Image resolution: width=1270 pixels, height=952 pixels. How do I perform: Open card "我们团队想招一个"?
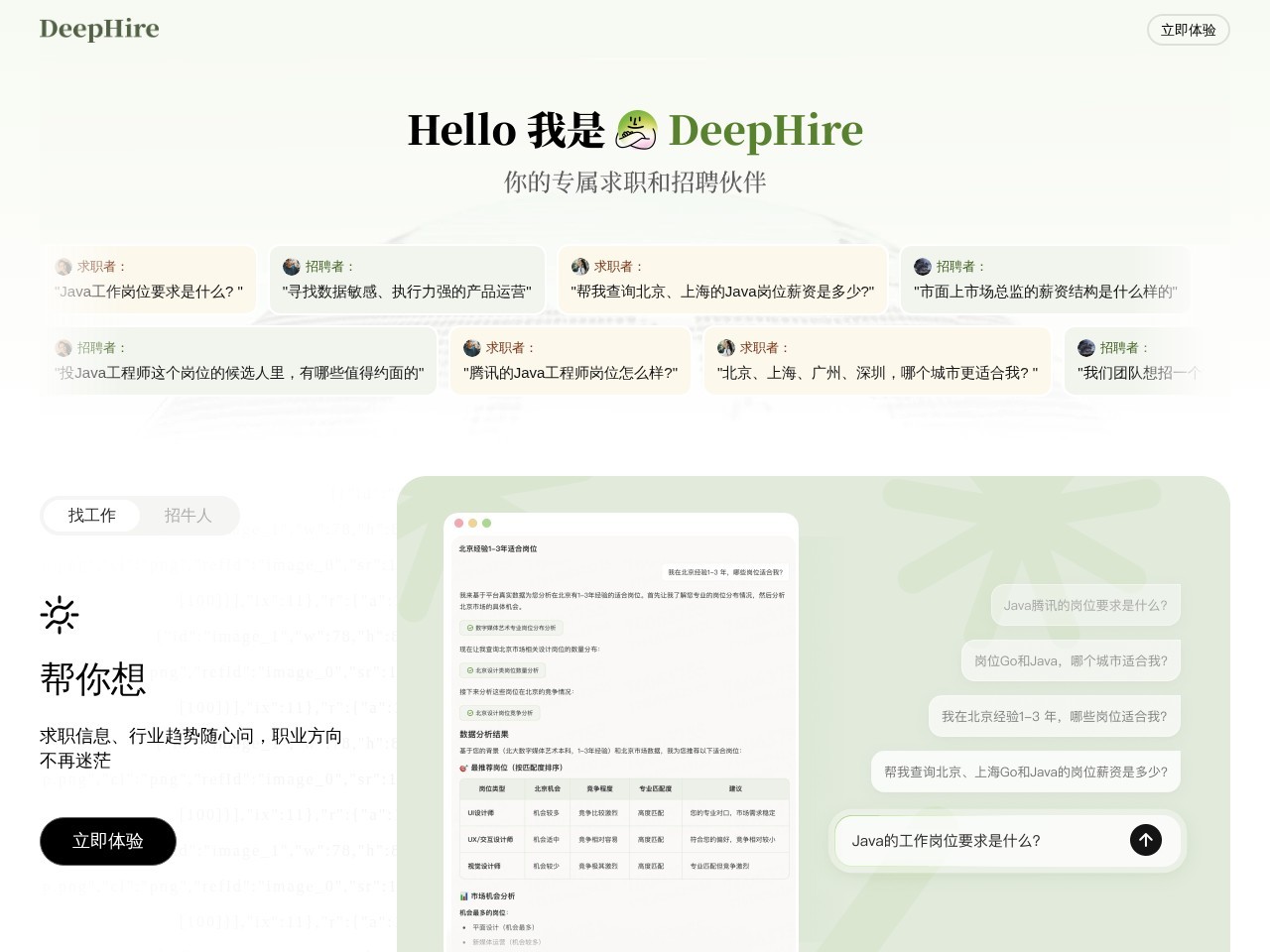(x=1147, y=361)
